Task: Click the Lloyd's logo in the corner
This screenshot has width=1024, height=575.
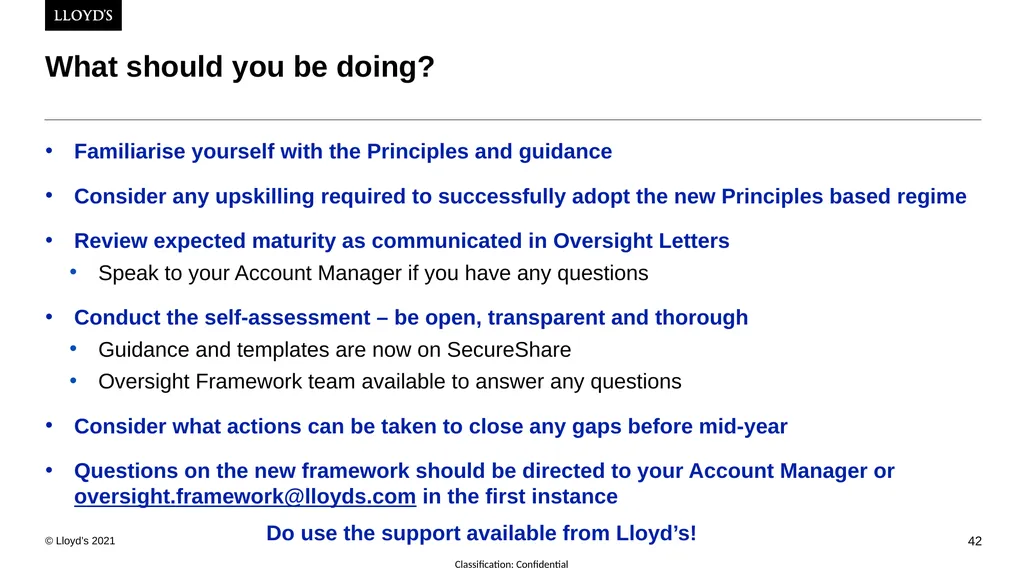Action: pos(83,15)
